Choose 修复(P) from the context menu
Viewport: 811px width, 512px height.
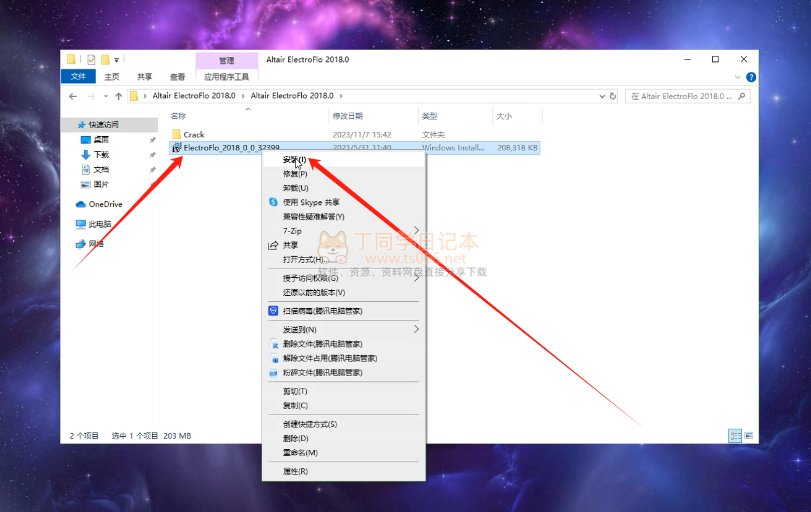344,174
